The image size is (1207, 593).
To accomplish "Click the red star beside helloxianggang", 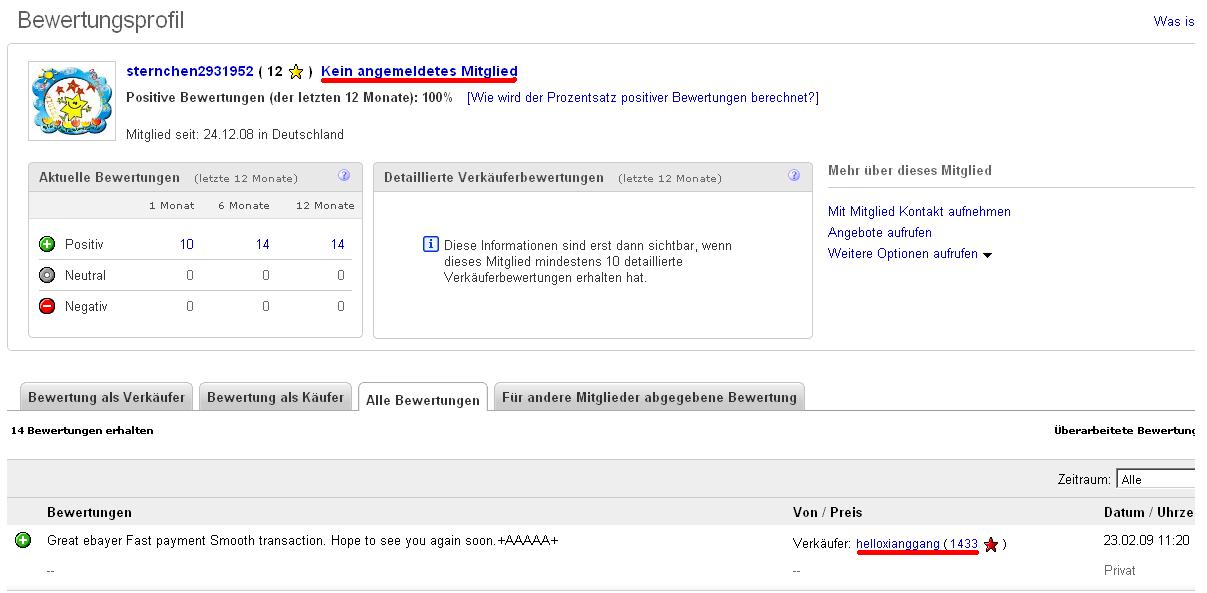I will (x=990, y=544).
